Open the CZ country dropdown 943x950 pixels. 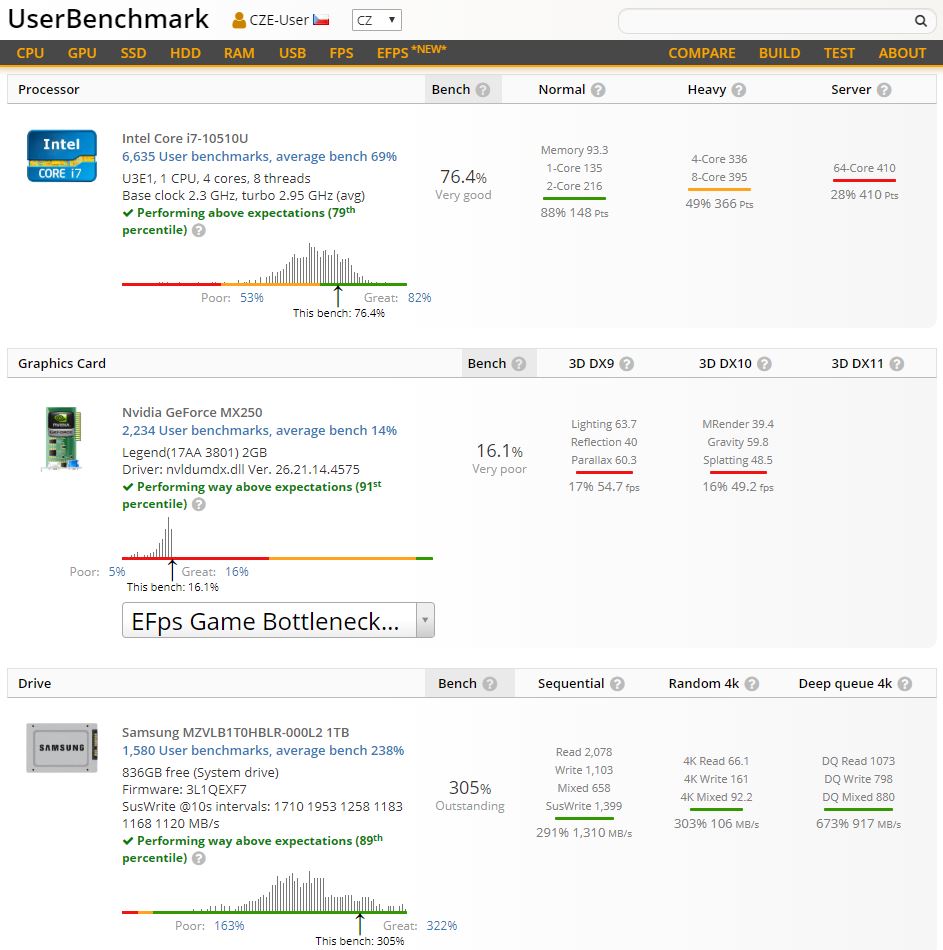pyautogui.click(x=376, y=20)
